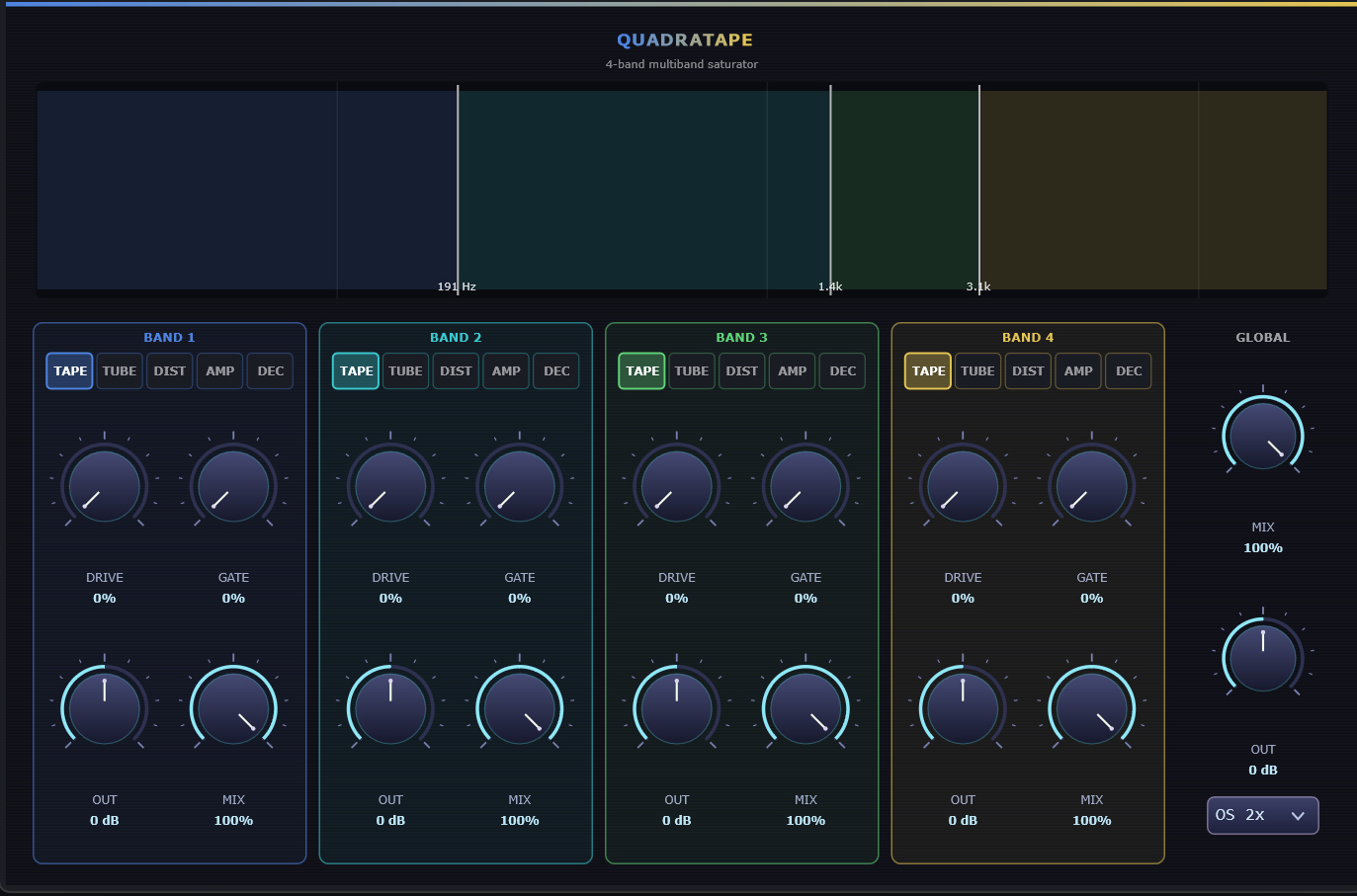Click the GLOBAL section label
This screenshot has height=896, width=1357.
[1263, 337]
